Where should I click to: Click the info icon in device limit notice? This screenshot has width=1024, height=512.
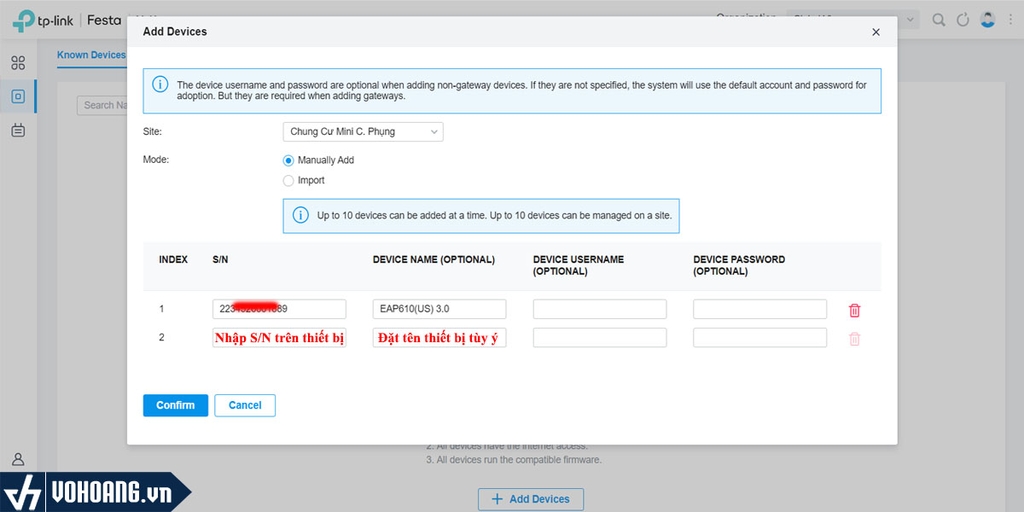[x=300, y=216]
